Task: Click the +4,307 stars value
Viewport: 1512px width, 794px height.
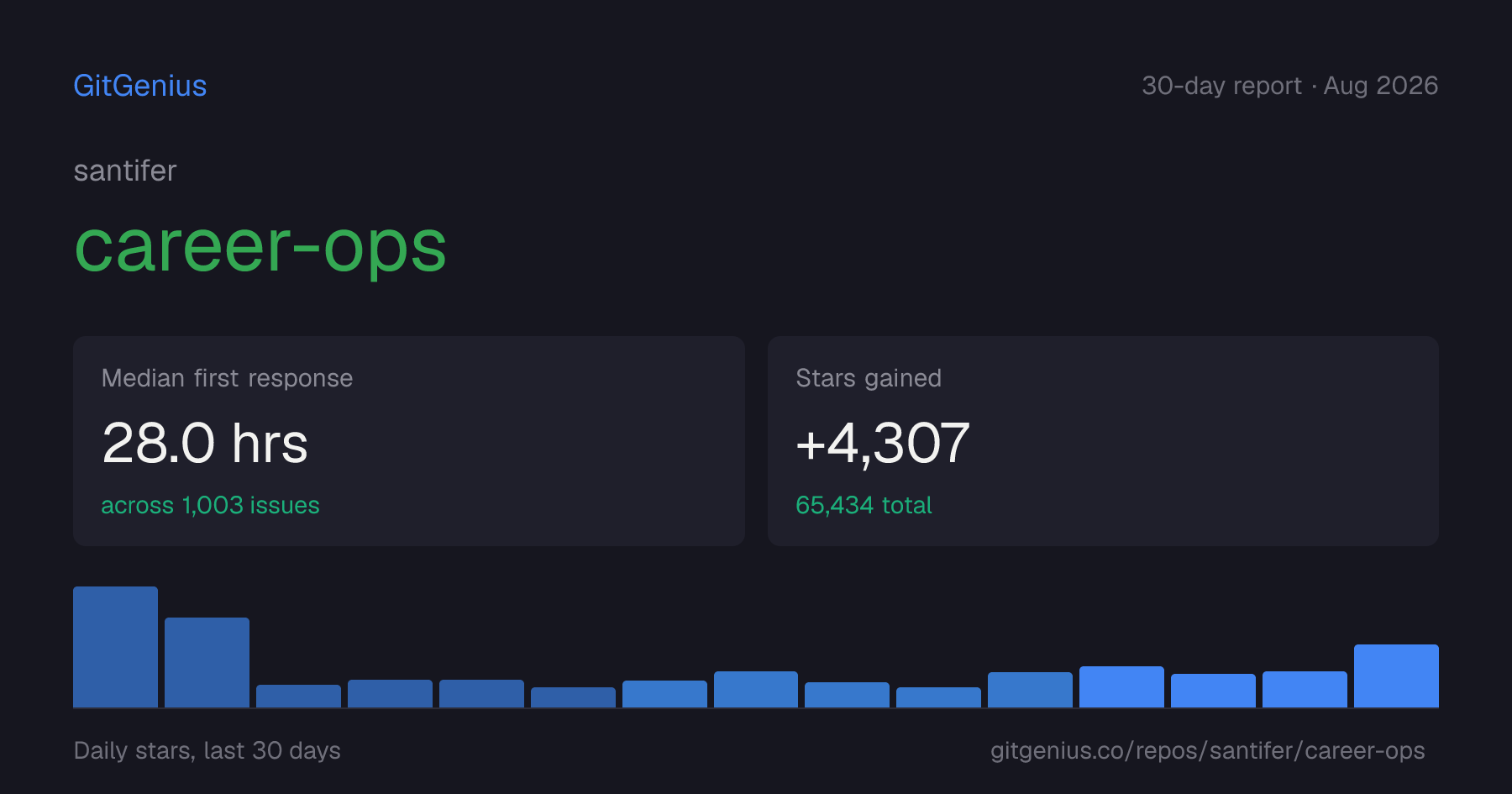Action: point(883,443)
